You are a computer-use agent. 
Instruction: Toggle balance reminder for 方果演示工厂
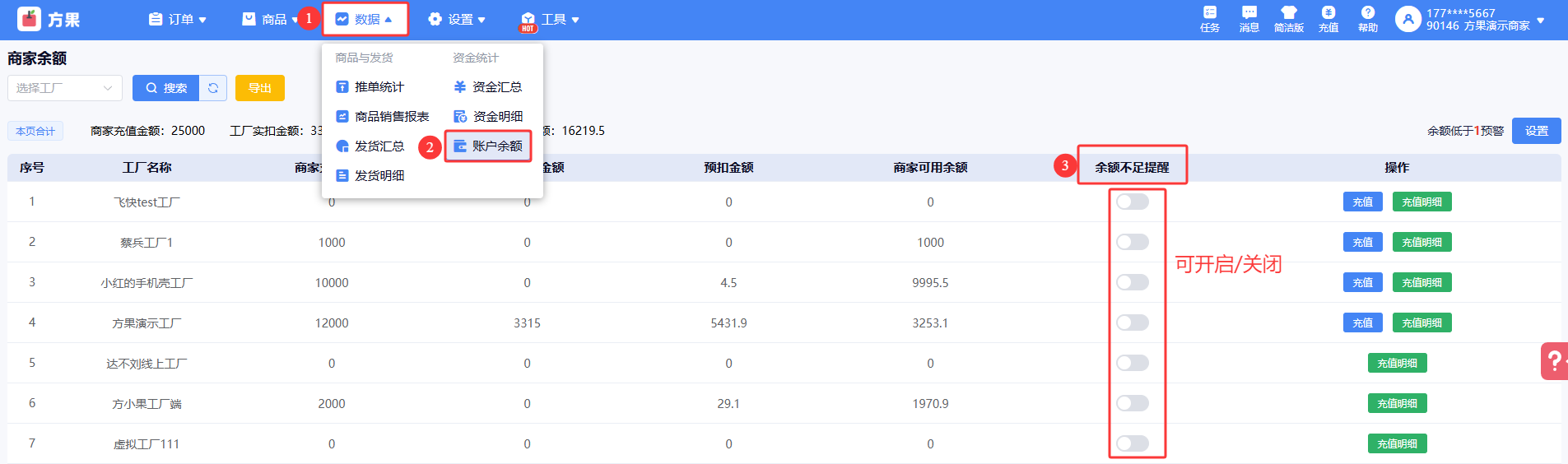pos(1132,322)
